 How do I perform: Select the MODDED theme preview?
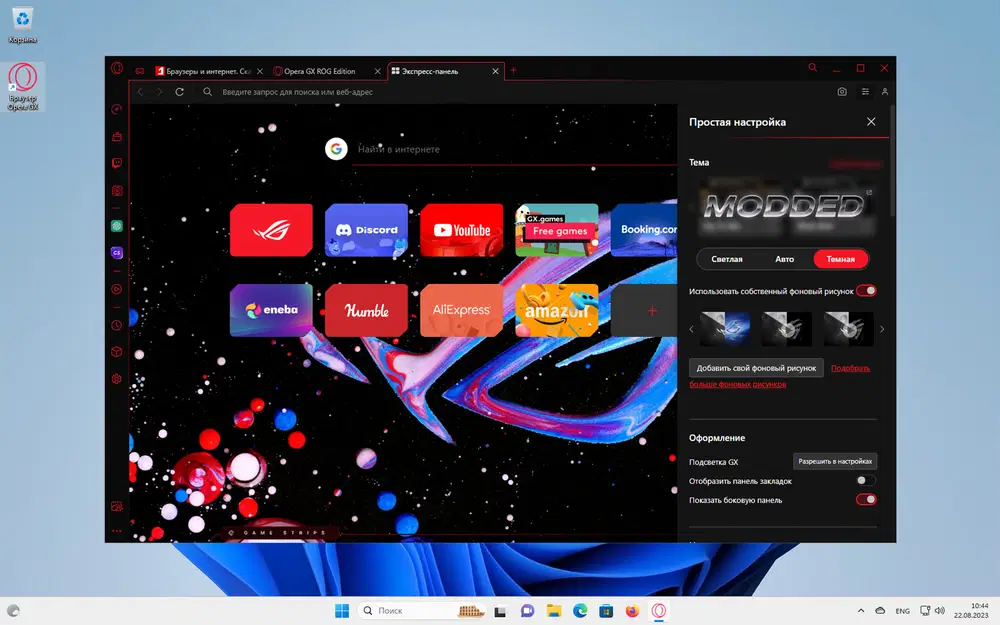pos(784,207)
